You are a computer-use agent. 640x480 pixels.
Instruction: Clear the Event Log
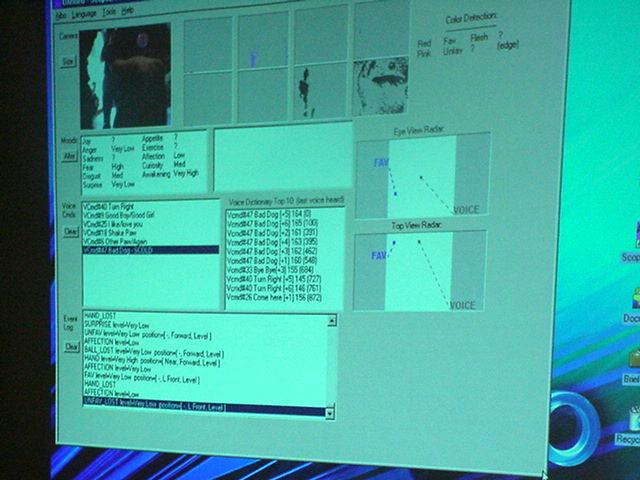pyautogui.click(x=72, y=347)
